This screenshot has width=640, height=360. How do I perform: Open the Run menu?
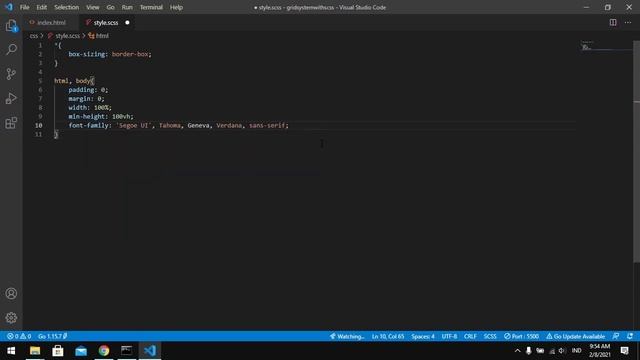click(x=127, y=7)
